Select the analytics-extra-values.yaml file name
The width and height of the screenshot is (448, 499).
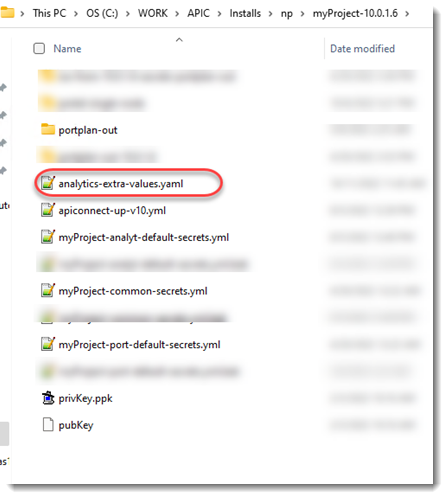(121, 184)
